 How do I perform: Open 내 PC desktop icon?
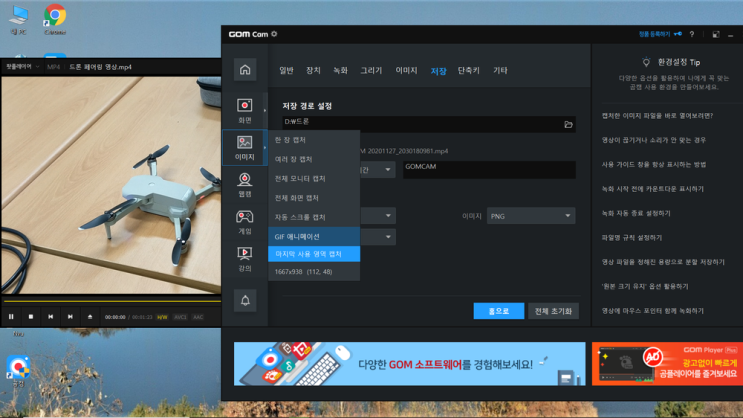tap(18, 19)
